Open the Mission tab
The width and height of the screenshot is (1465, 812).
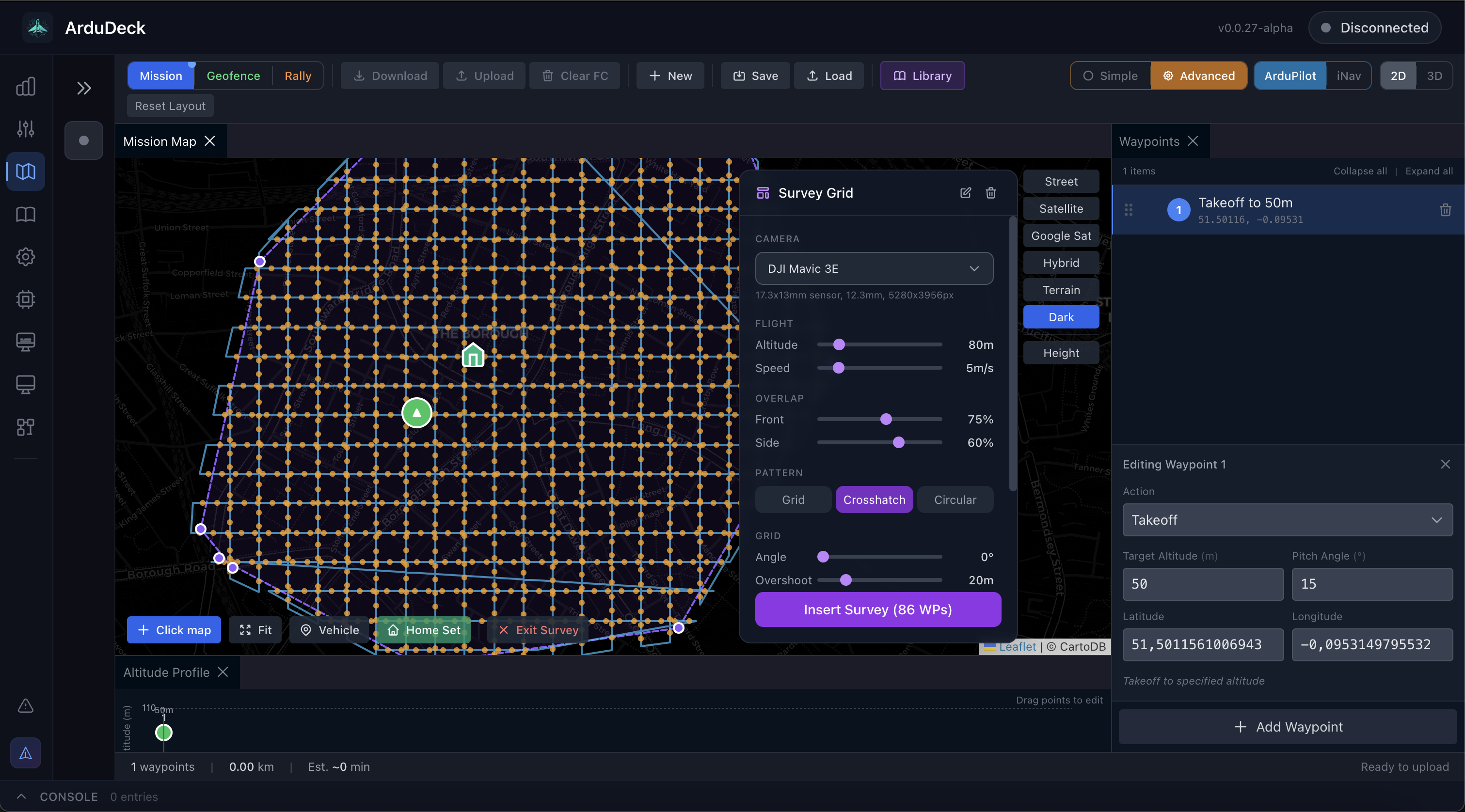click(x=161, y=76)
